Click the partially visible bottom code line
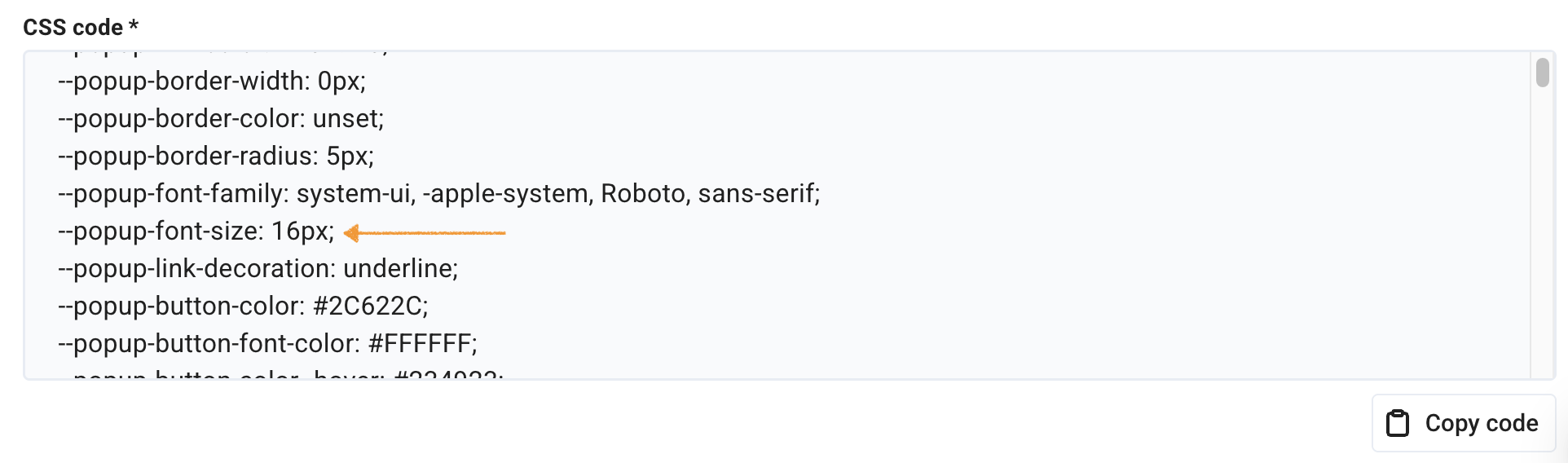Image resolution: width=1568 pixels, height=463 pixels. coord(280,375)
